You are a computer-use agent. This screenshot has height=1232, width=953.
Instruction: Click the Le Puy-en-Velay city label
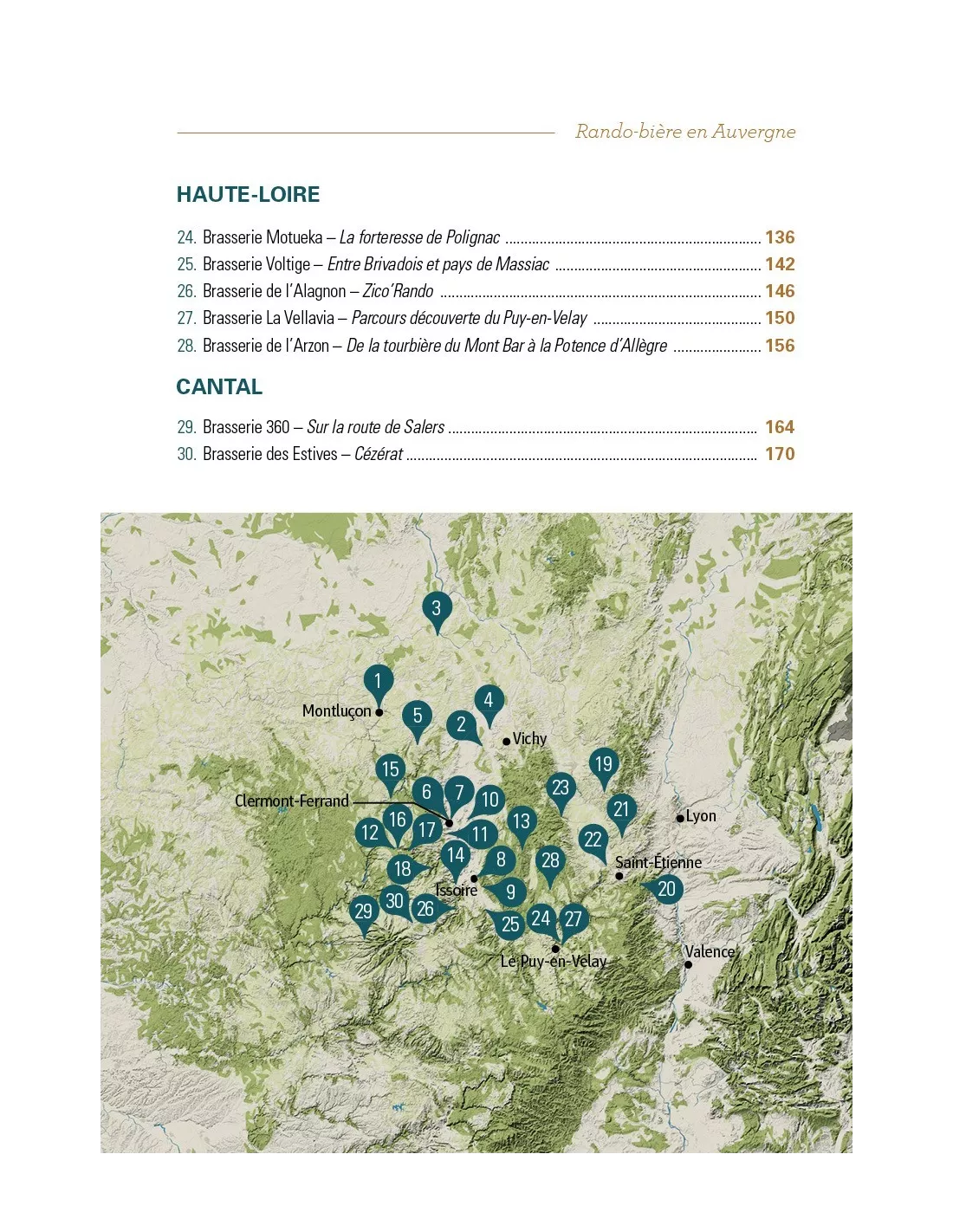[x=554, y=961]
